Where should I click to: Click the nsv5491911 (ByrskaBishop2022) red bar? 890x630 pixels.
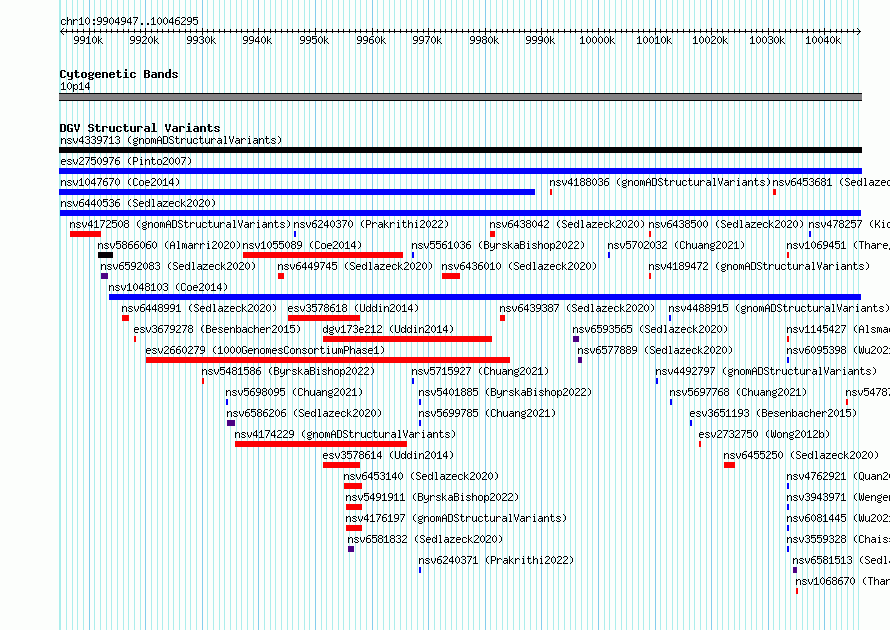click(354, 507)
